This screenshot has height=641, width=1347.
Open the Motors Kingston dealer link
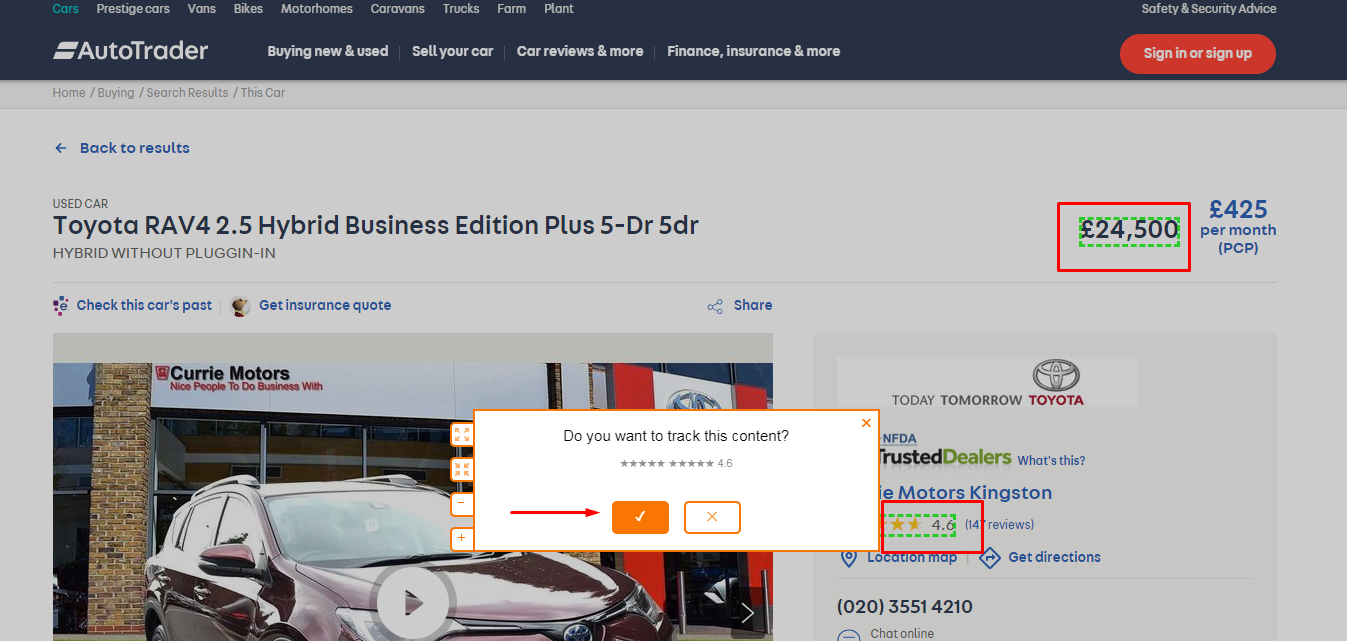[966, 493]
